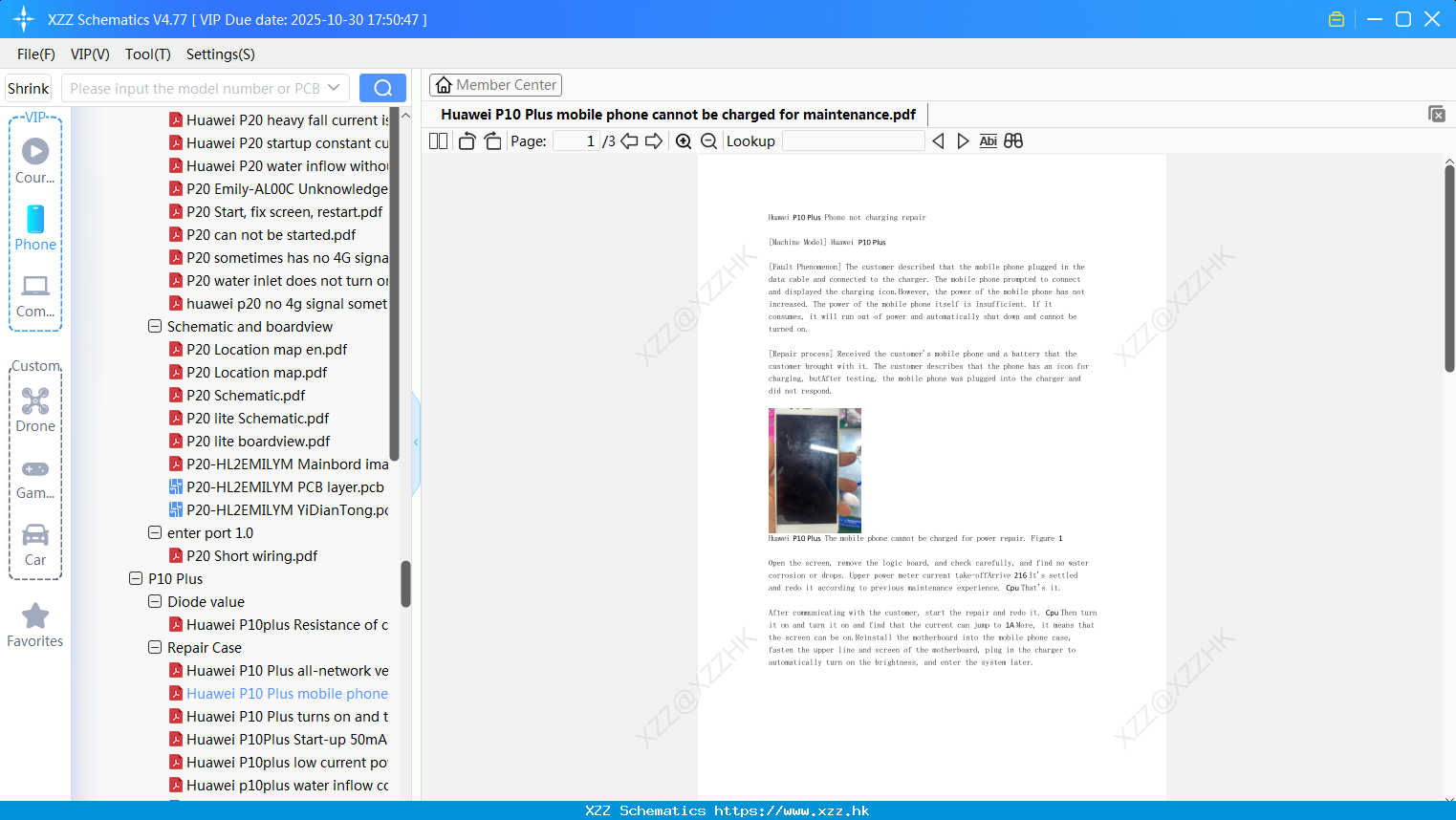Open the Tool(T) menu

click(148, 54)
